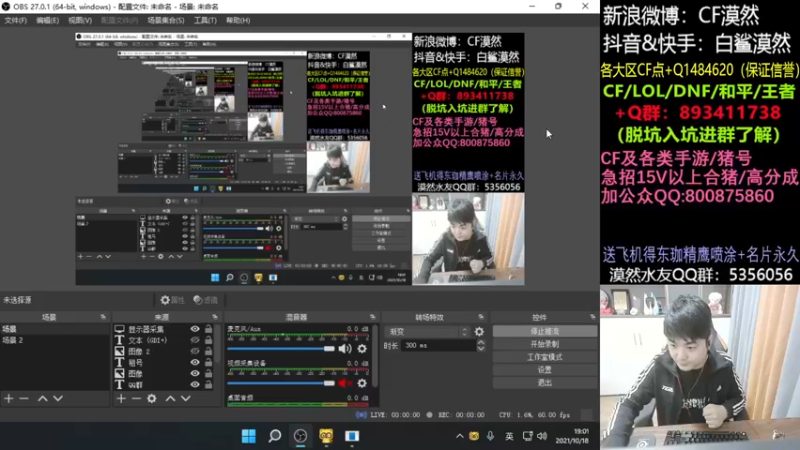This screenshot has height=450, width=800.
Task: Add a new scene with plus icon in 场景 panel
Action: [9, 398]
